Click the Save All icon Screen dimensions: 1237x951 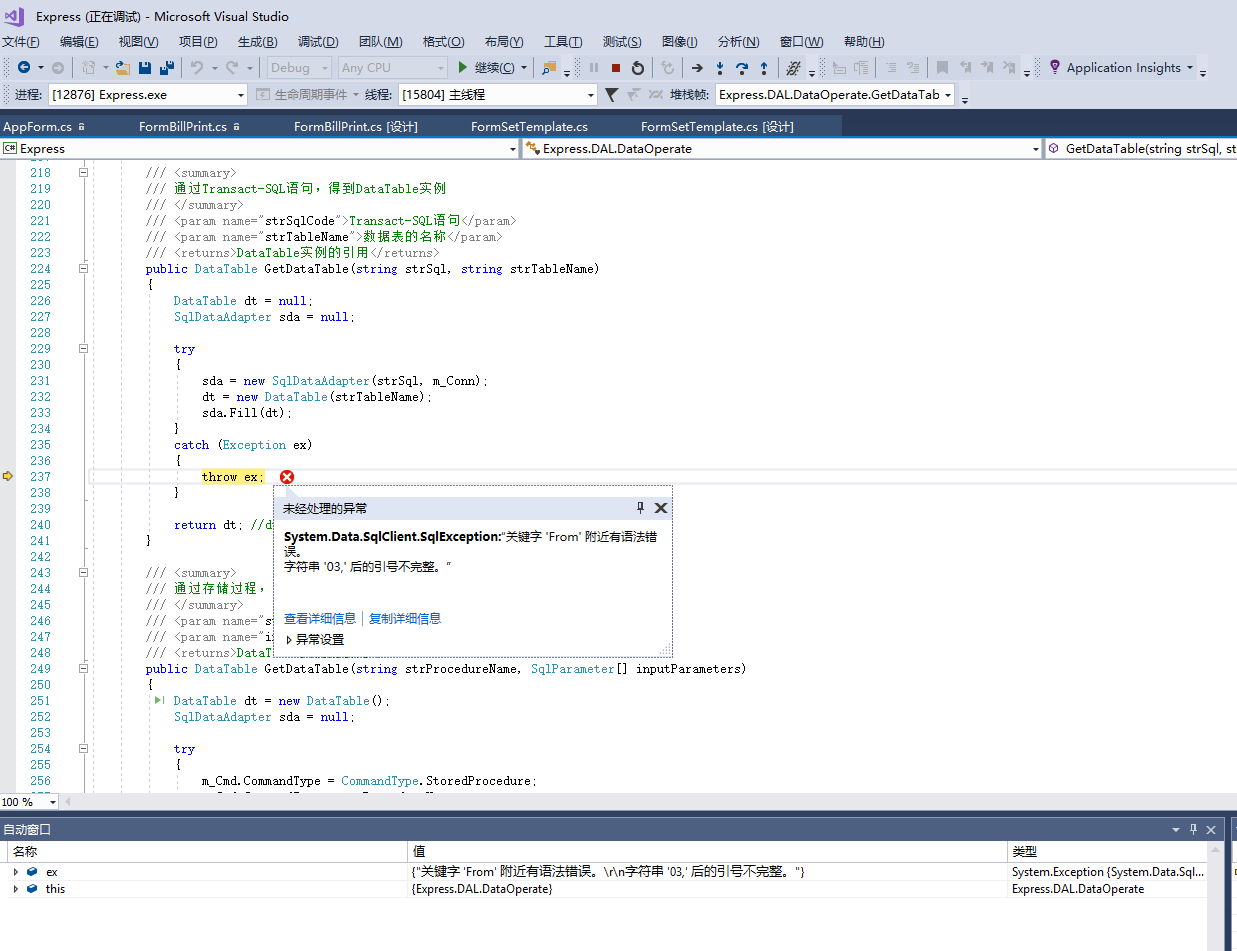click(166, 67)
